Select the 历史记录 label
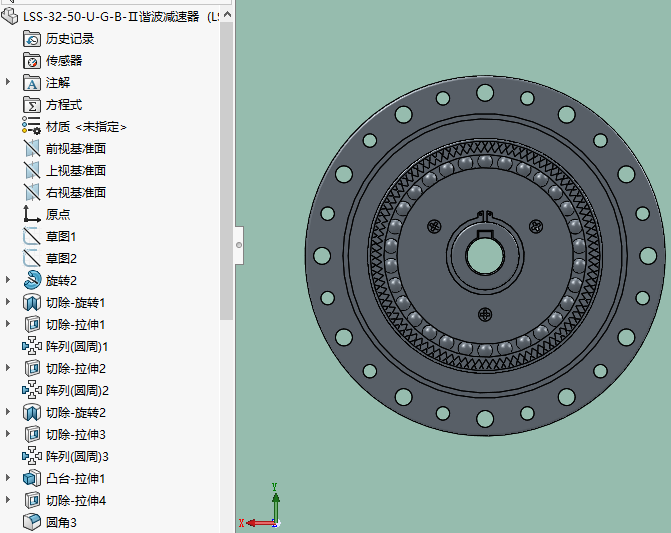The image size is (671, 533). 70,39
